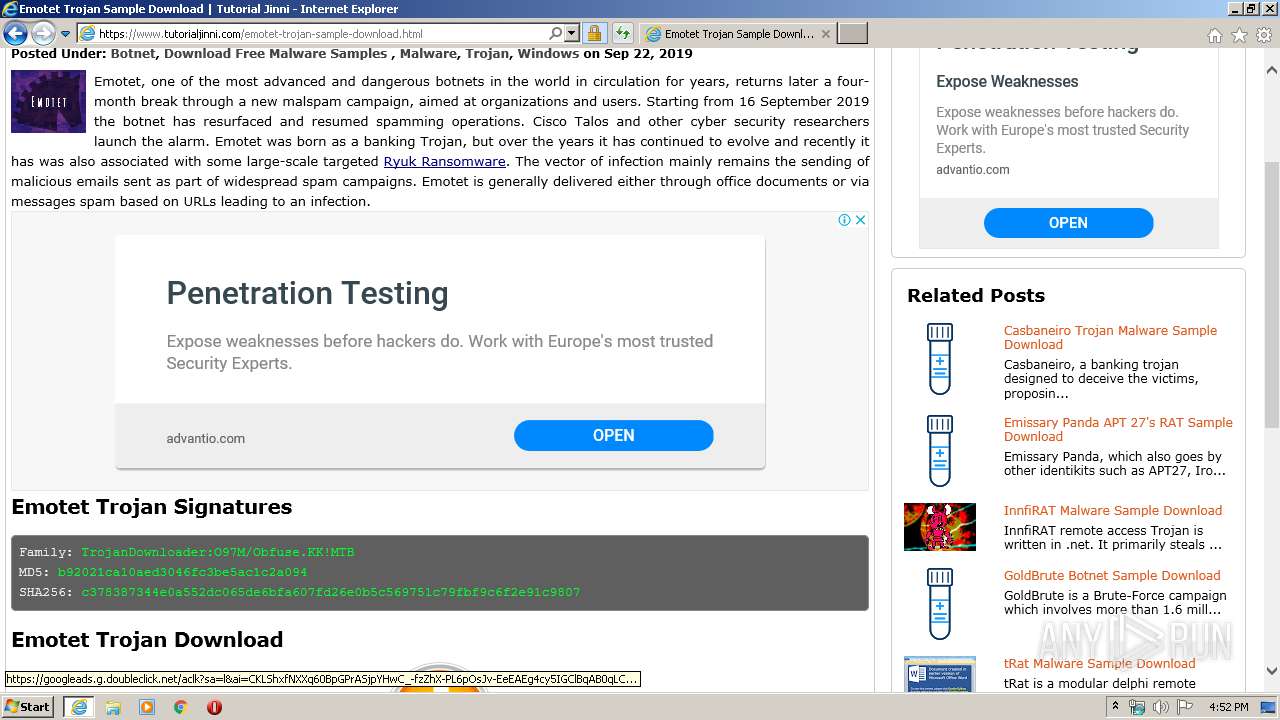This screenshot has height=720, width=1280.
Task: Launch Chrome from the taskbar
Action: pyautogui.click(x=181, y=706)
